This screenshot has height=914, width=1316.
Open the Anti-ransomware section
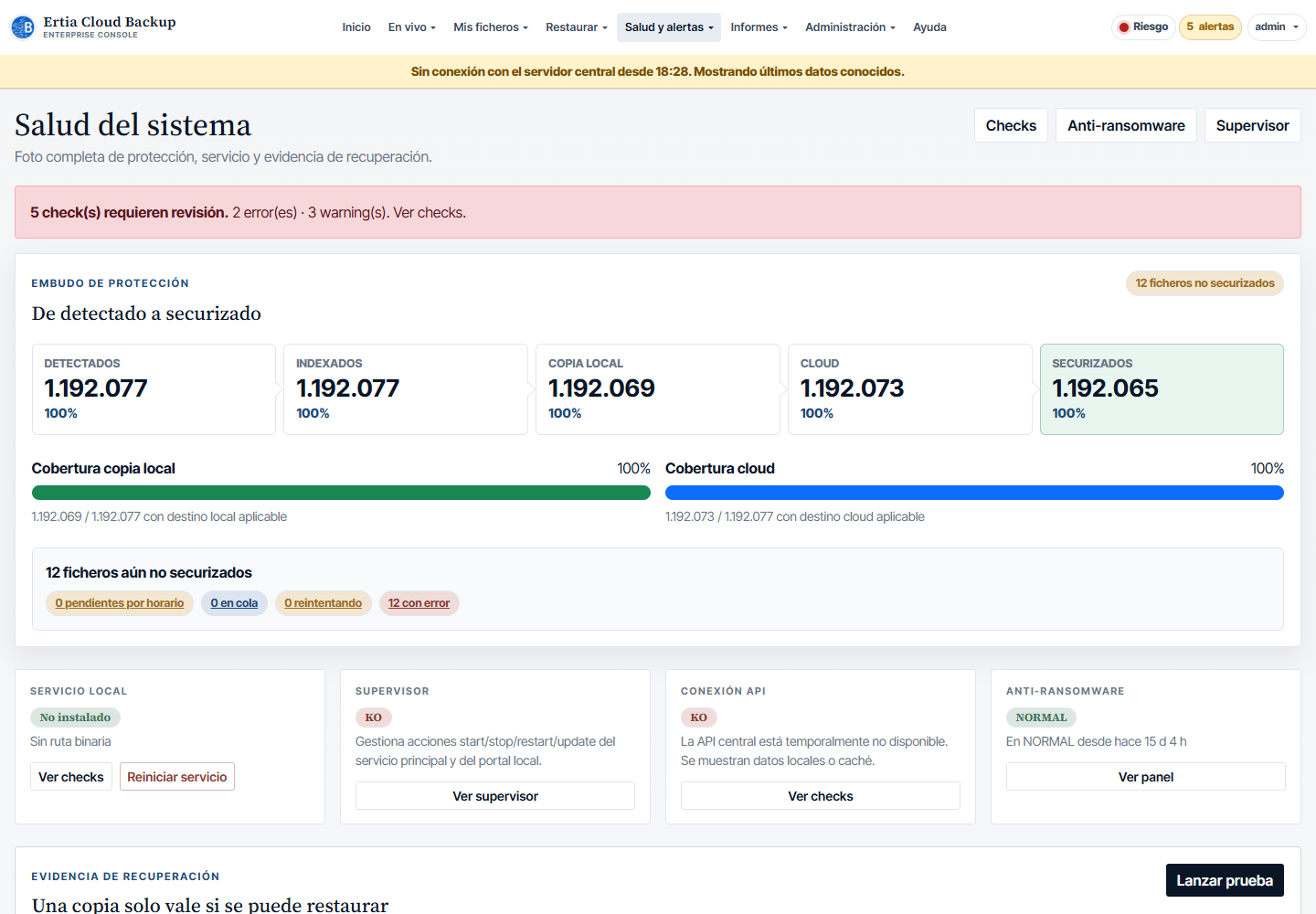point(1126,125)
